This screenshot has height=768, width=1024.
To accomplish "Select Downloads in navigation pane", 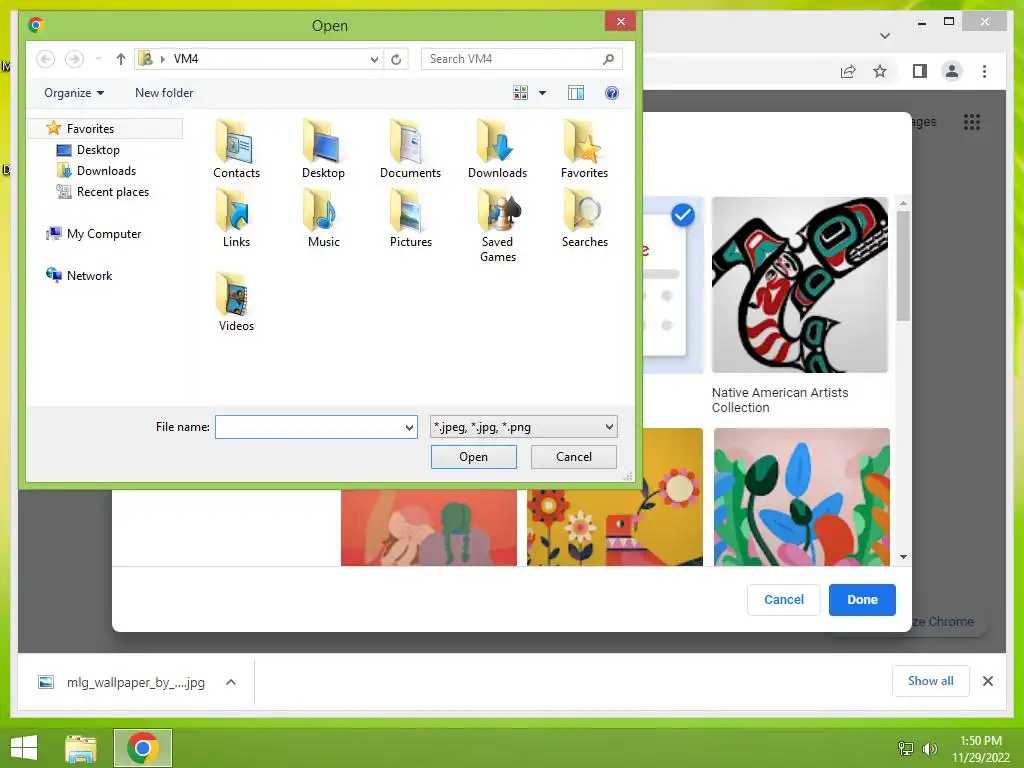I will (106, 171).
